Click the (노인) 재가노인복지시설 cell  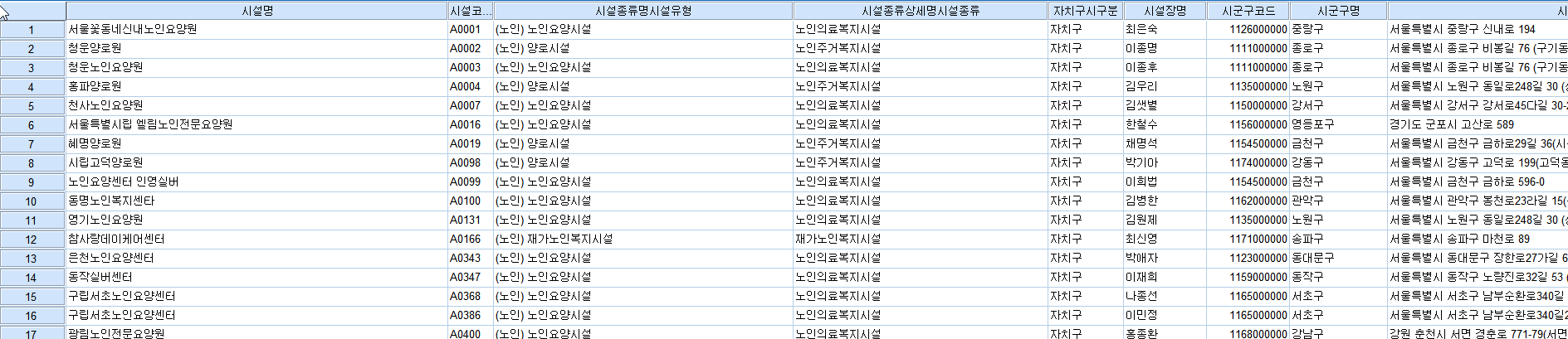[x=642, y=239]
